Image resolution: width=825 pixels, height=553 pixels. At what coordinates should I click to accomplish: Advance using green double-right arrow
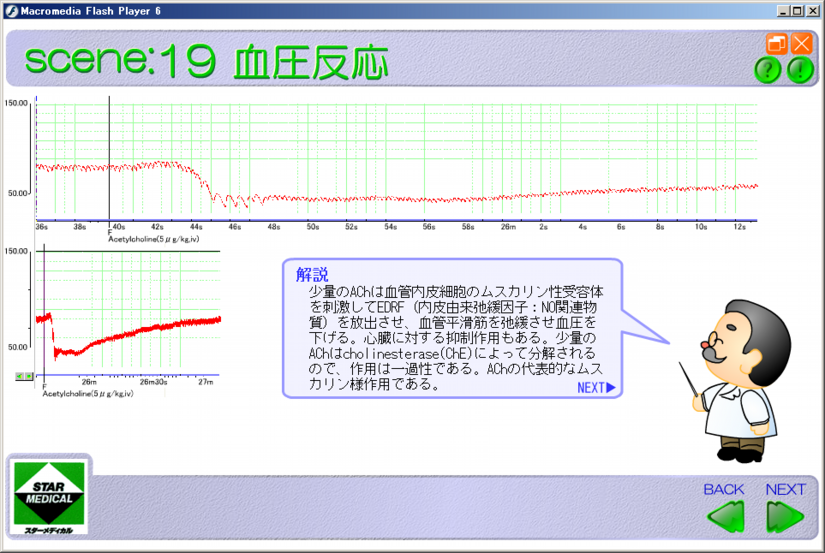point(785,518)
